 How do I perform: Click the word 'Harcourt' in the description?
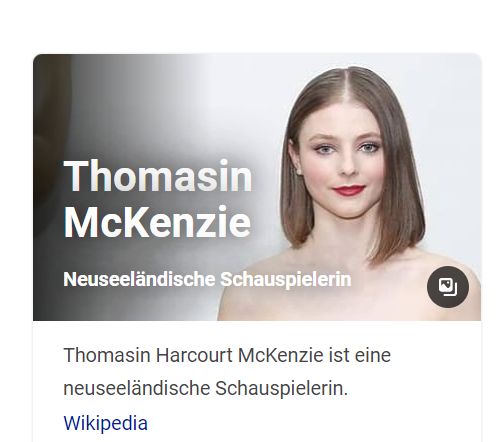click(x=194, y=355)
